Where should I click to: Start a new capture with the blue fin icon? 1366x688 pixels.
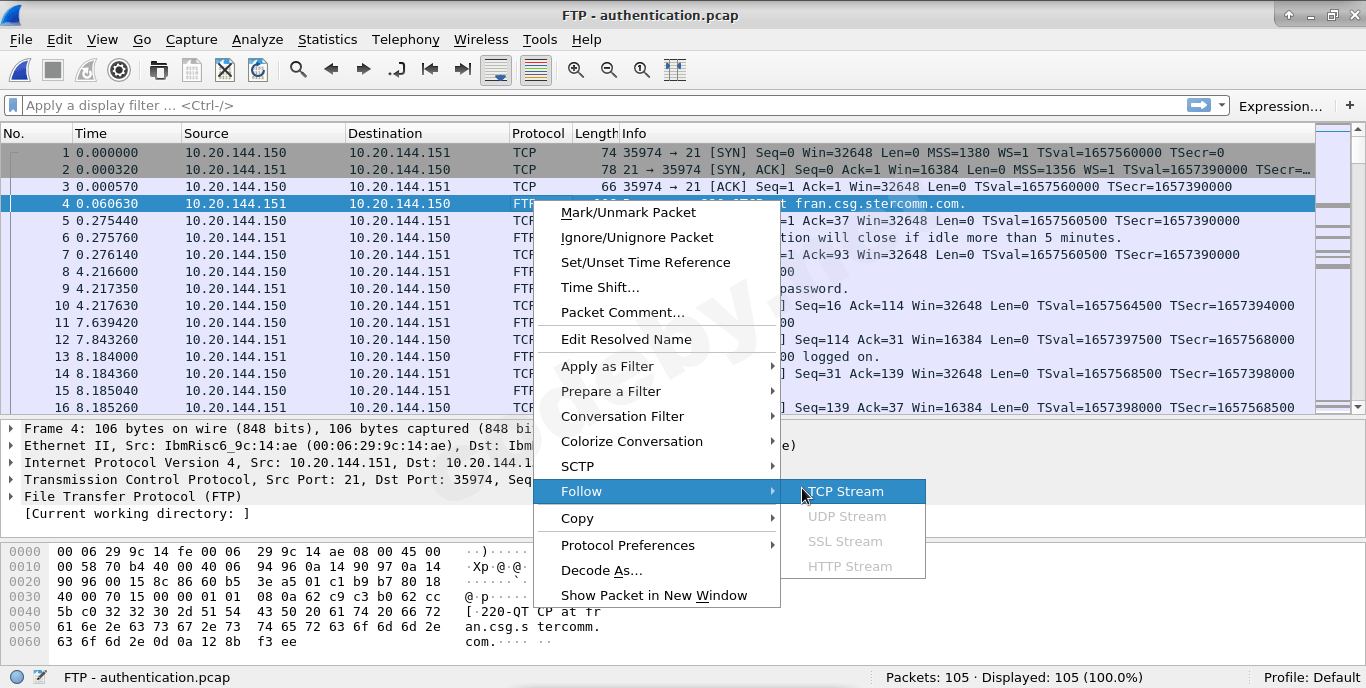[18, 70]
